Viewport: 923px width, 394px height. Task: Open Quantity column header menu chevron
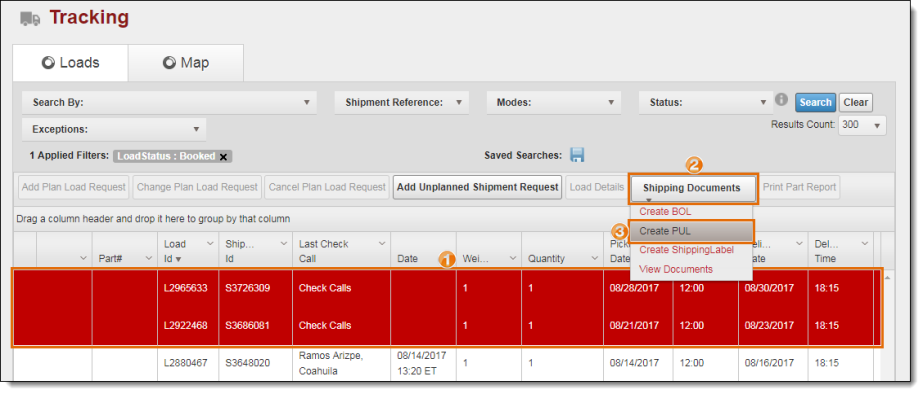(x=595, y=258)
